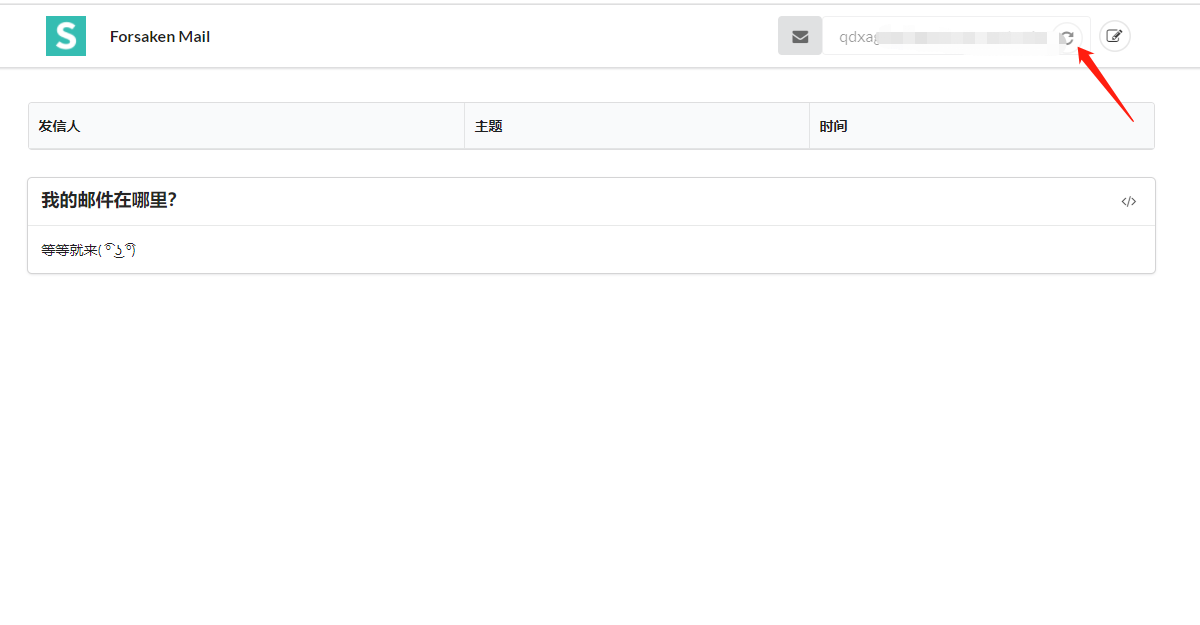Click the 时间 column header
Image resolution: width=1200 pixels, height=625 pixels.
[x=982, y=126]
